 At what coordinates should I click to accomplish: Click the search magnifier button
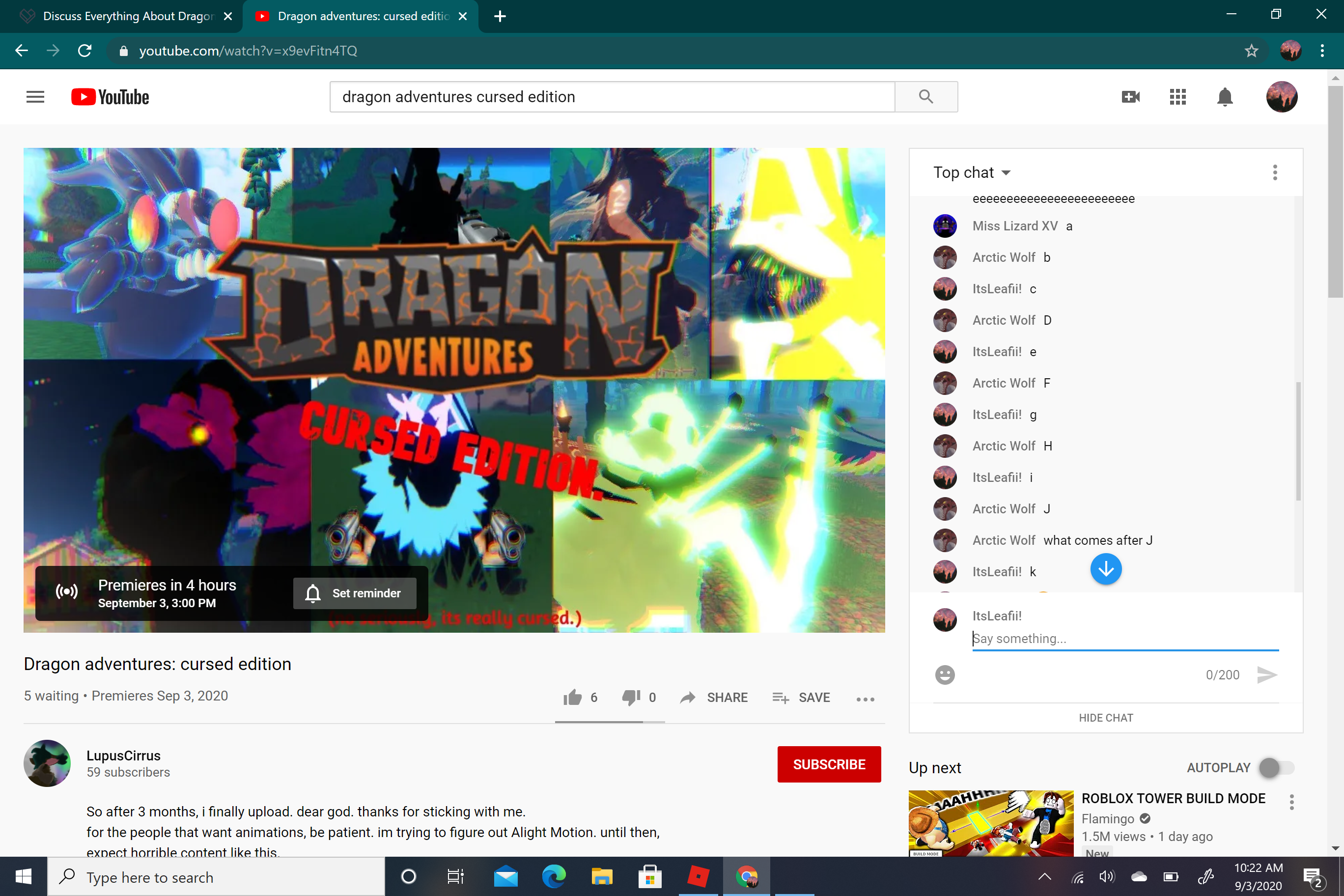(925, 97)
